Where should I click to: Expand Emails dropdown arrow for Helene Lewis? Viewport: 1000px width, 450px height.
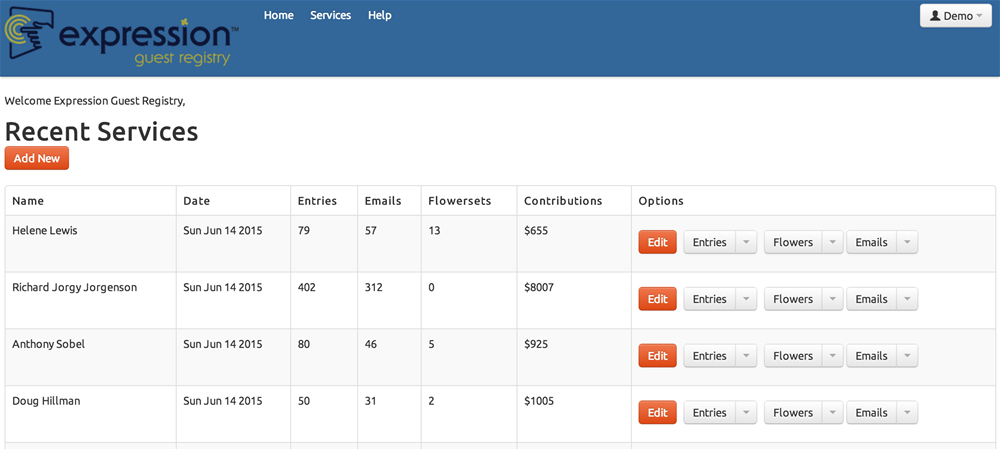pos(908,242)
